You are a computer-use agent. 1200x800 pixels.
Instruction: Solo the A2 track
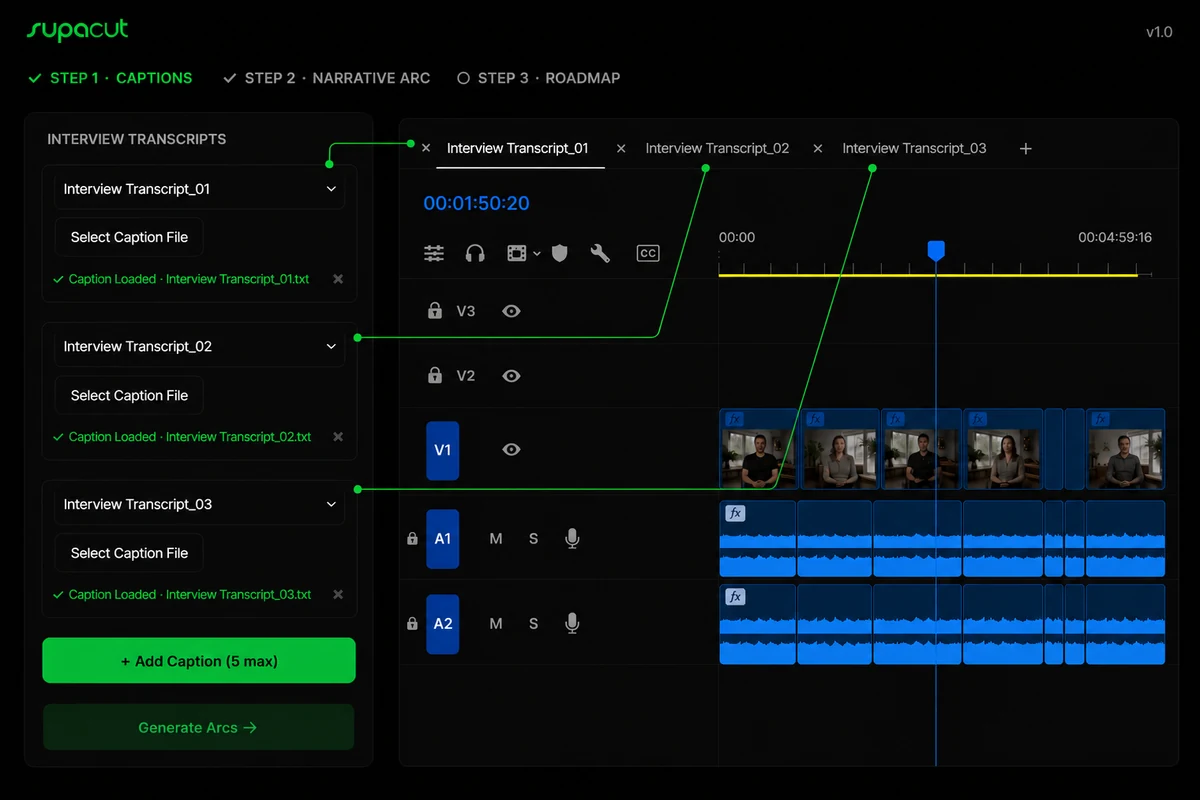(533, 624)
